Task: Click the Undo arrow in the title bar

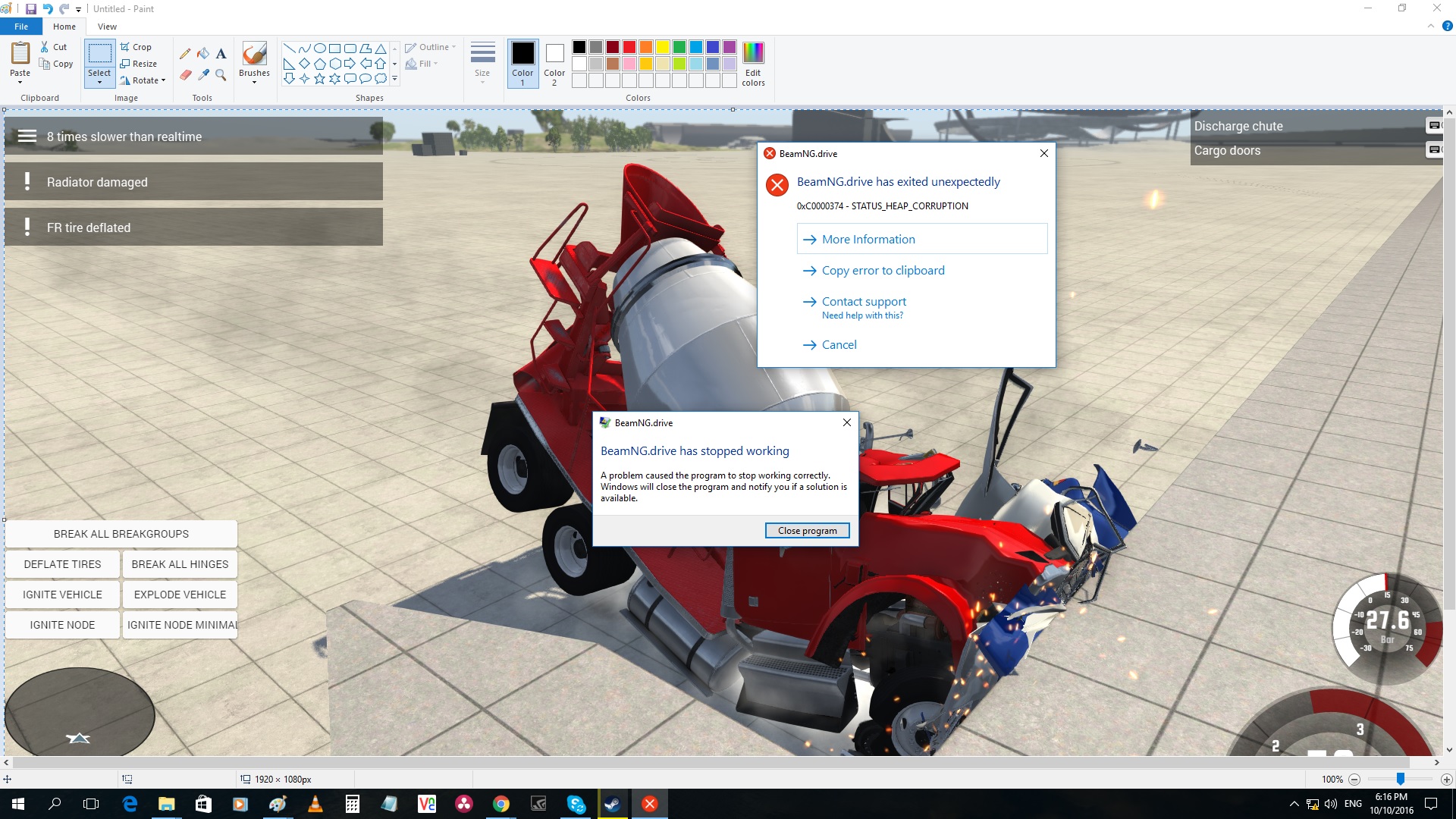Action: (x=48, y=9)
